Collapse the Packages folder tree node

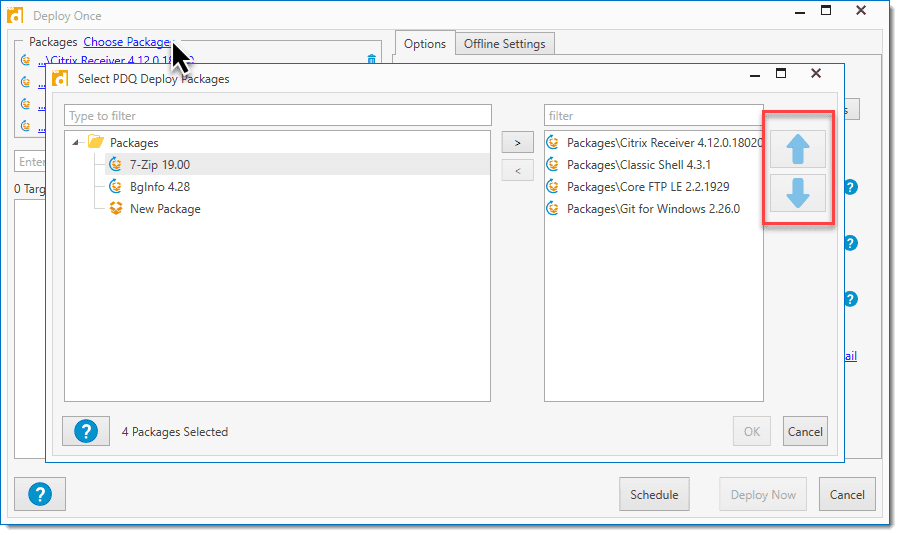[76, 142]
